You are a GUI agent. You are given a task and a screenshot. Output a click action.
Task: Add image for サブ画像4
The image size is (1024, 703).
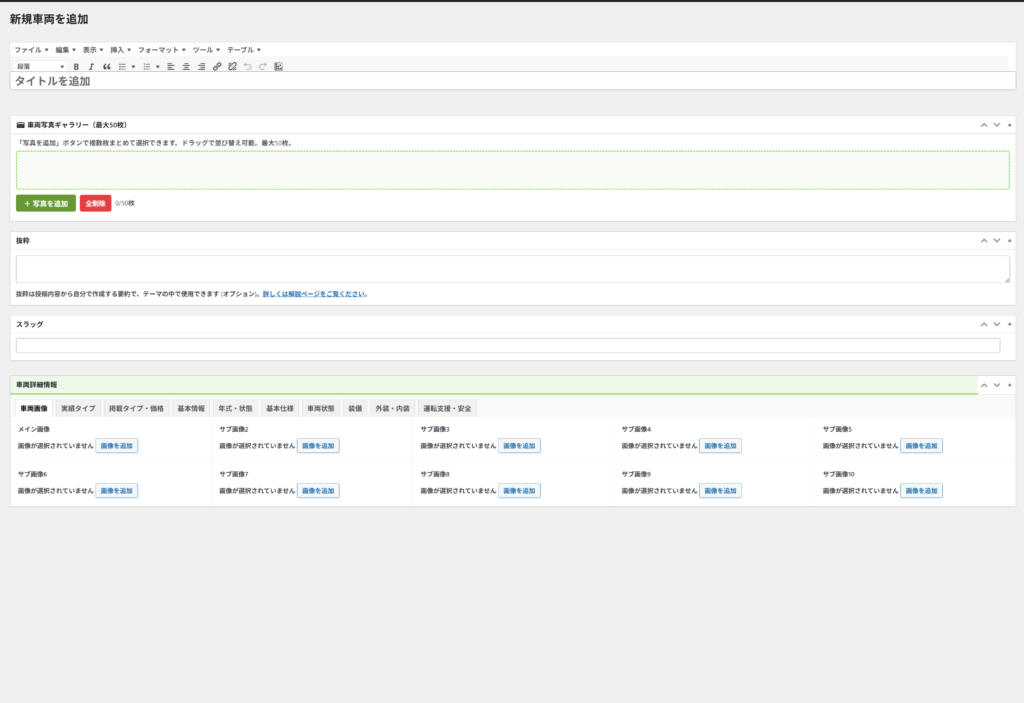[x=720, y=446]
